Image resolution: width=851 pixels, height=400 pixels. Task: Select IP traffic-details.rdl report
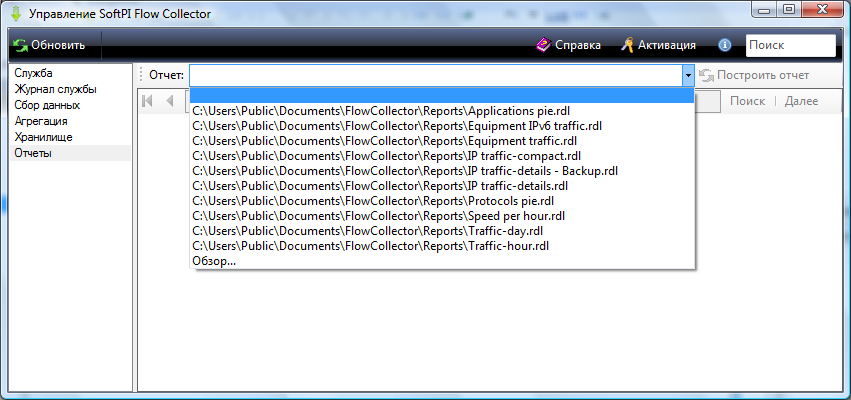point(442,186)
